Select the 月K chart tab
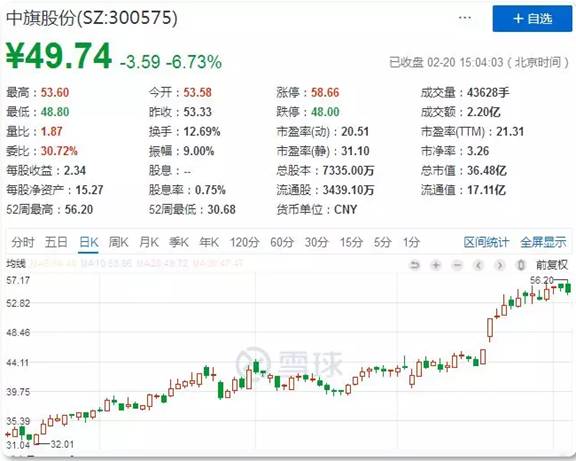Image resolution: width=576 pixels, height=461 pixels. 149,242
